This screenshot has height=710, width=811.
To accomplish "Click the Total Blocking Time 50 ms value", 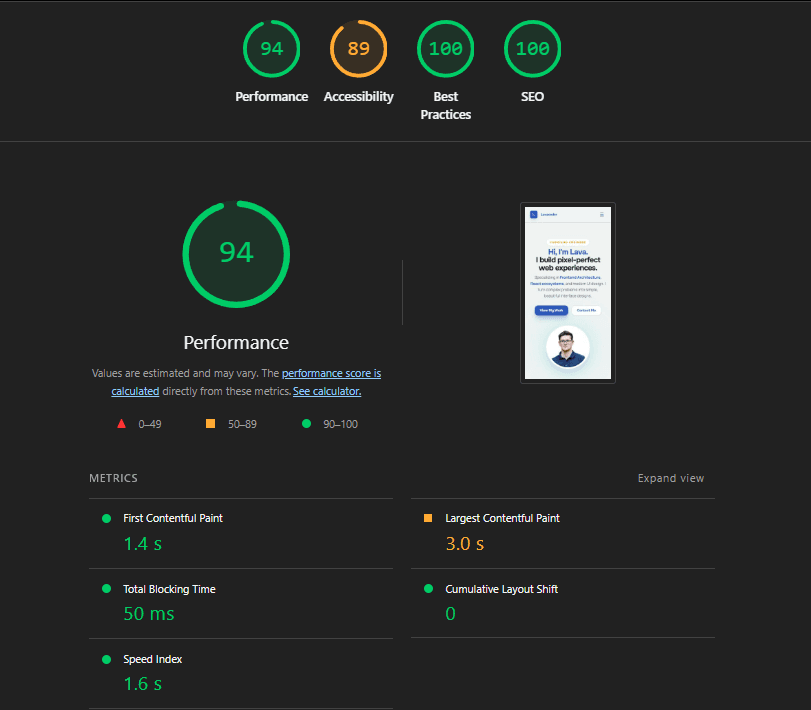I will [x=148, y=614].
